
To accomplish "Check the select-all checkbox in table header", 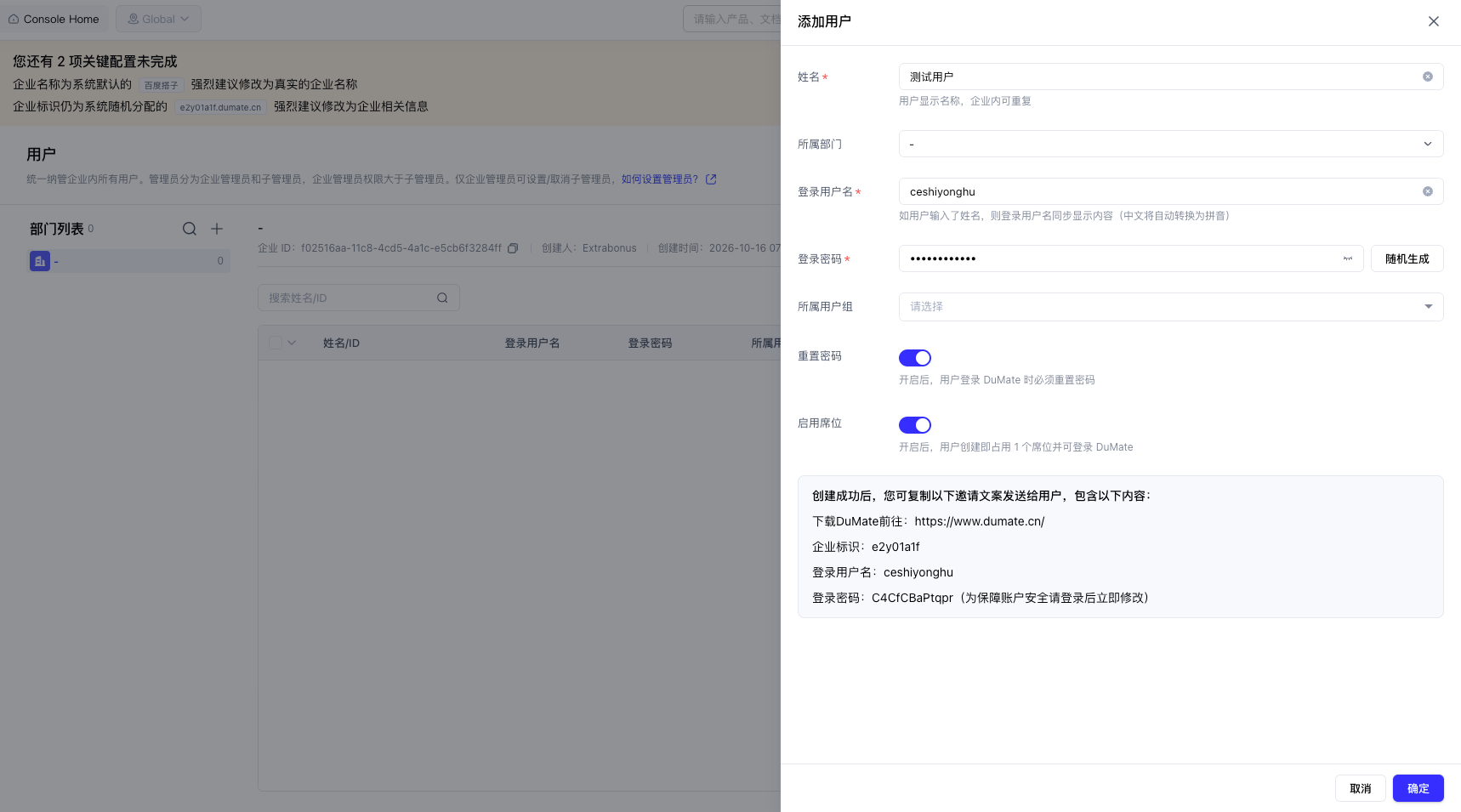I will coord(275,343).
